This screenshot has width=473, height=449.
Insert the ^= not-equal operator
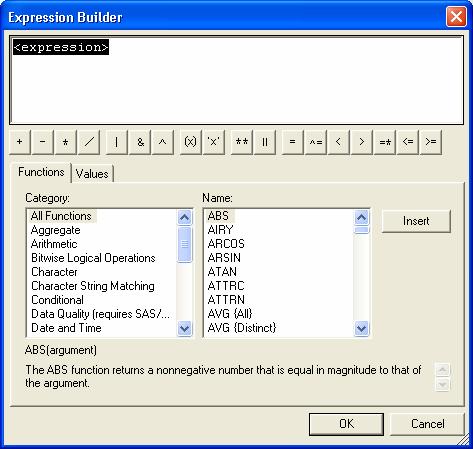point(316,142)
